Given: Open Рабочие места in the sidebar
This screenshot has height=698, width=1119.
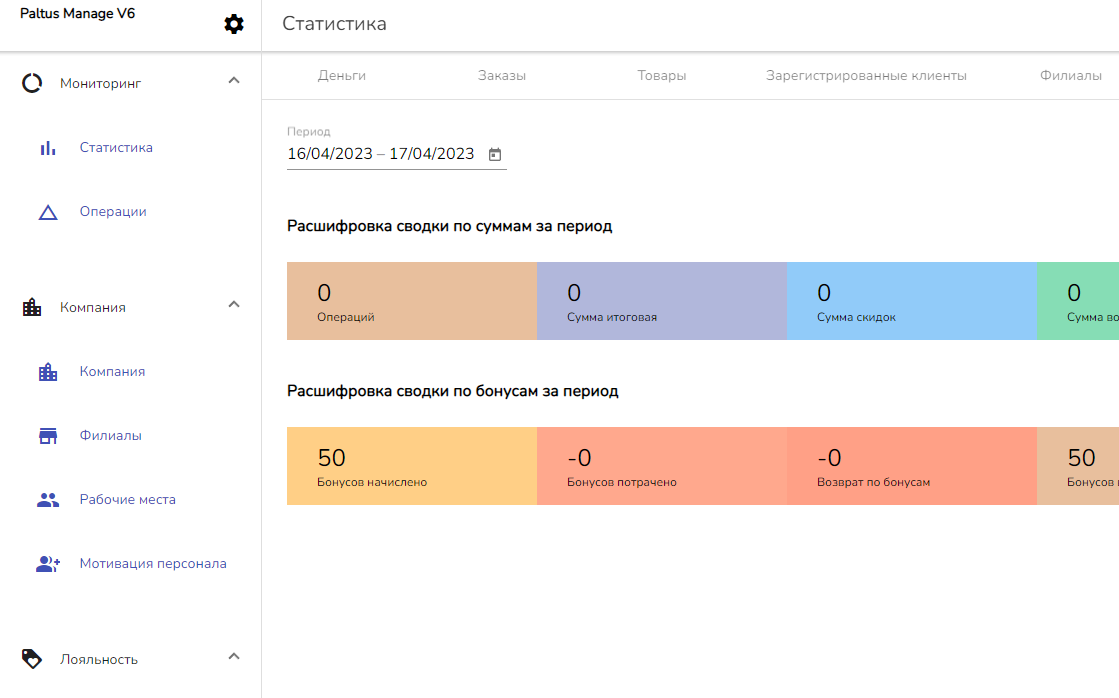Looking at the screenshot, I should (128, 500).
